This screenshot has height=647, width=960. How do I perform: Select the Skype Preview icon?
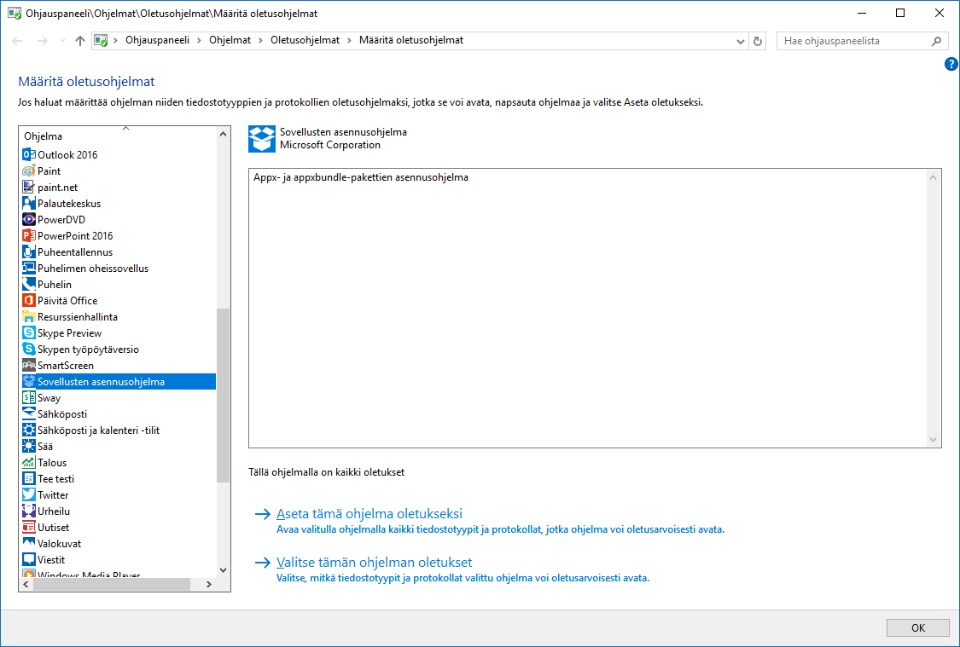click(28, 333)
